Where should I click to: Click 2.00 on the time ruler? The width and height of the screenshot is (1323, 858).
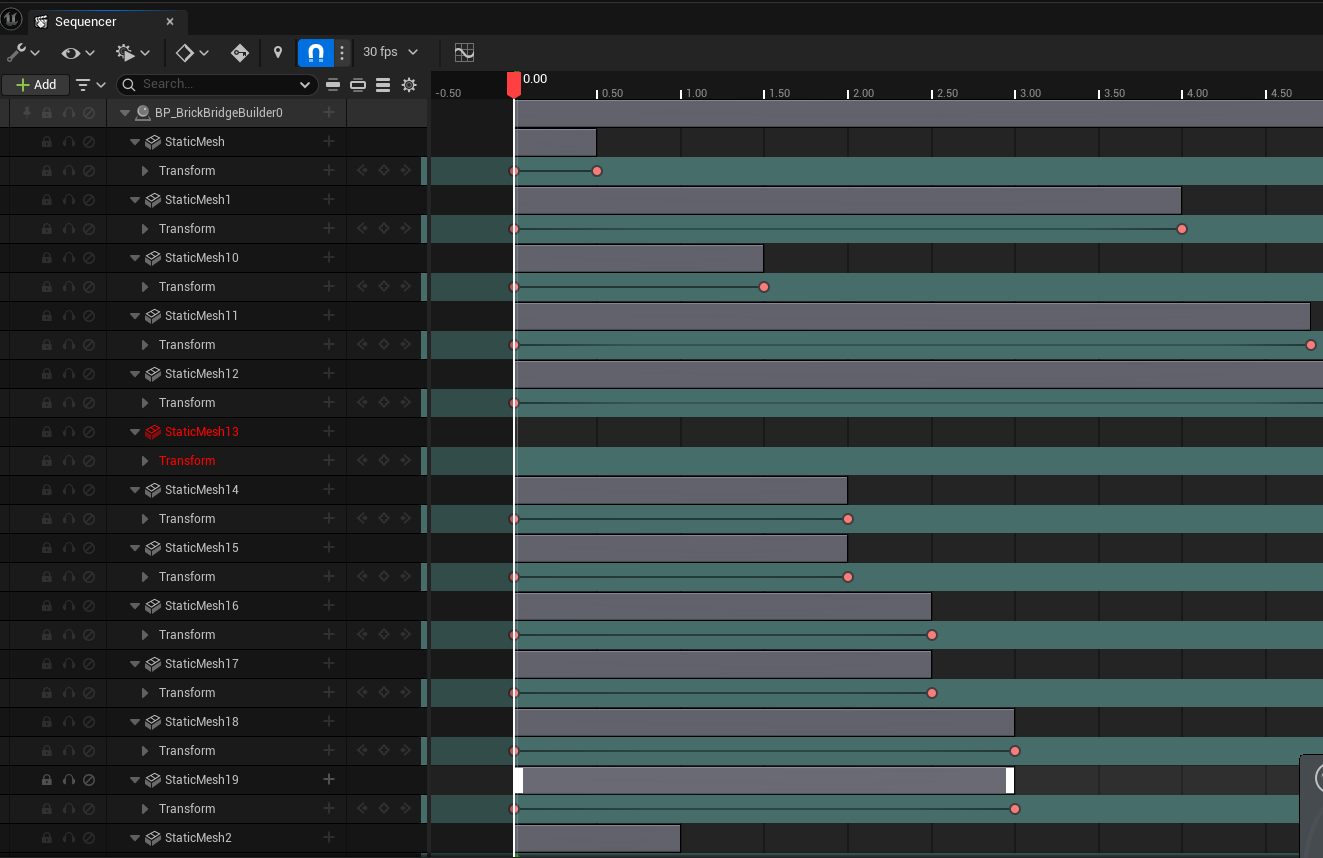point(861,93)
